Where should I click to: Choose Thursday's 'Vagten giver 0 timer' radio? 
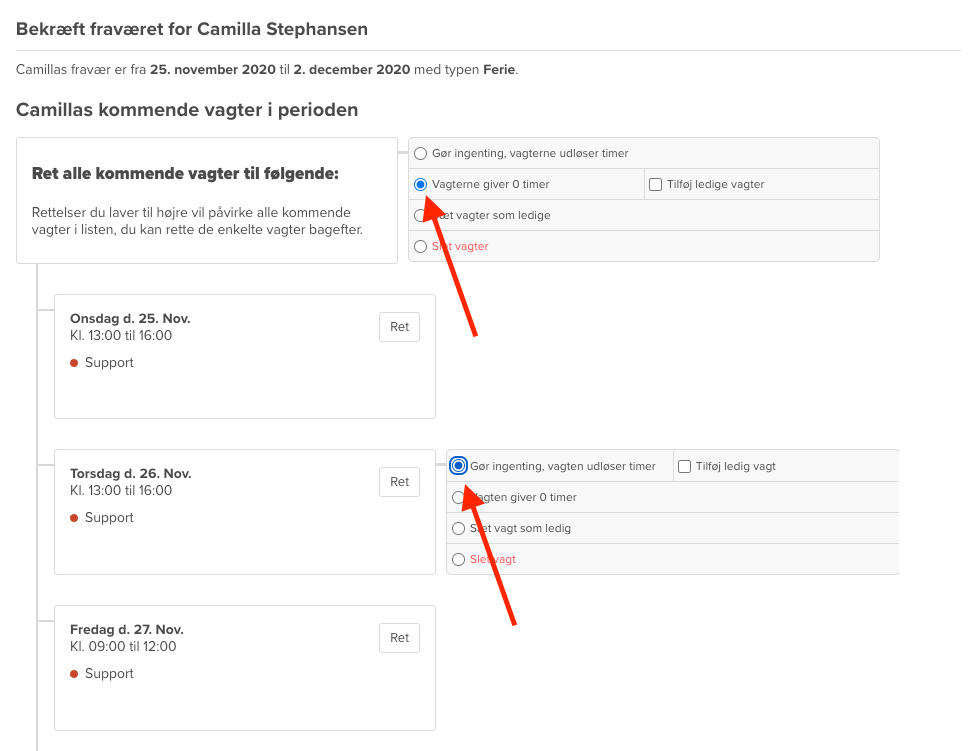(459, 497)
